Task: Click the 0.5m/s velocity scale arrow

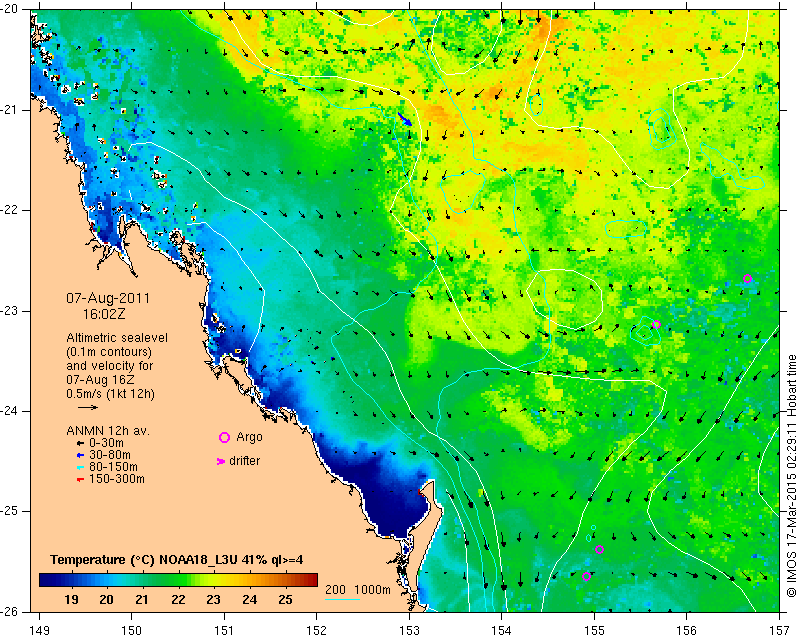Action: (88, 407)
